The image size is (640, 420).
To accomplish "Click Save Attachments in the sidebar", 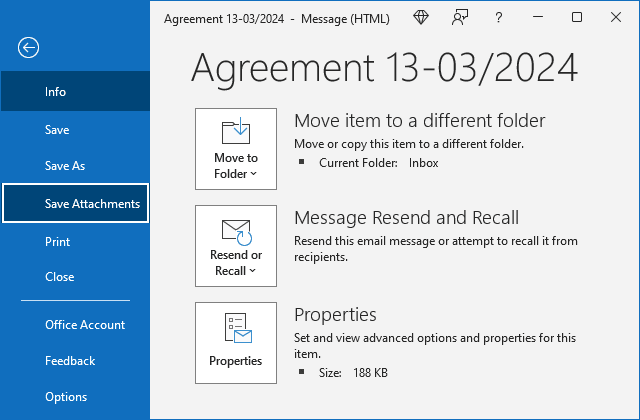I will pos(92,204).
